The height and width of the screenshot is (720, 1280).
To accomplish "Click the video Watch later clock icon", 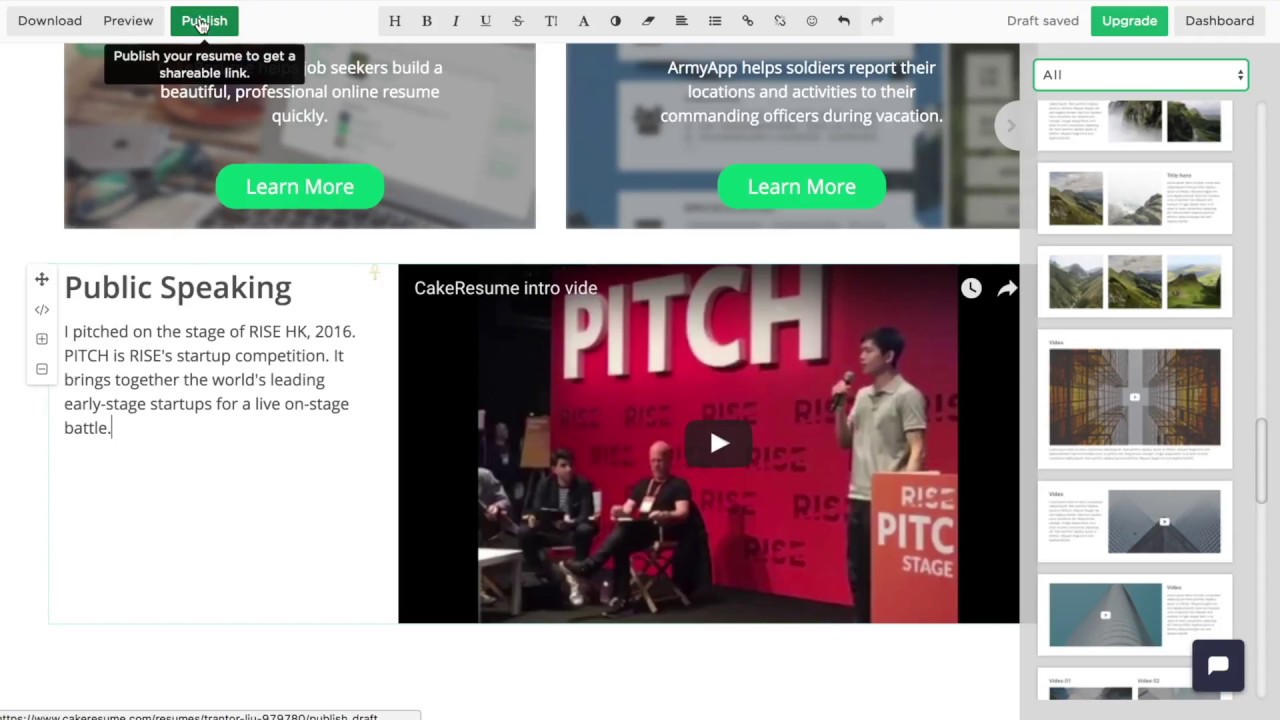I will pos(971,289).
